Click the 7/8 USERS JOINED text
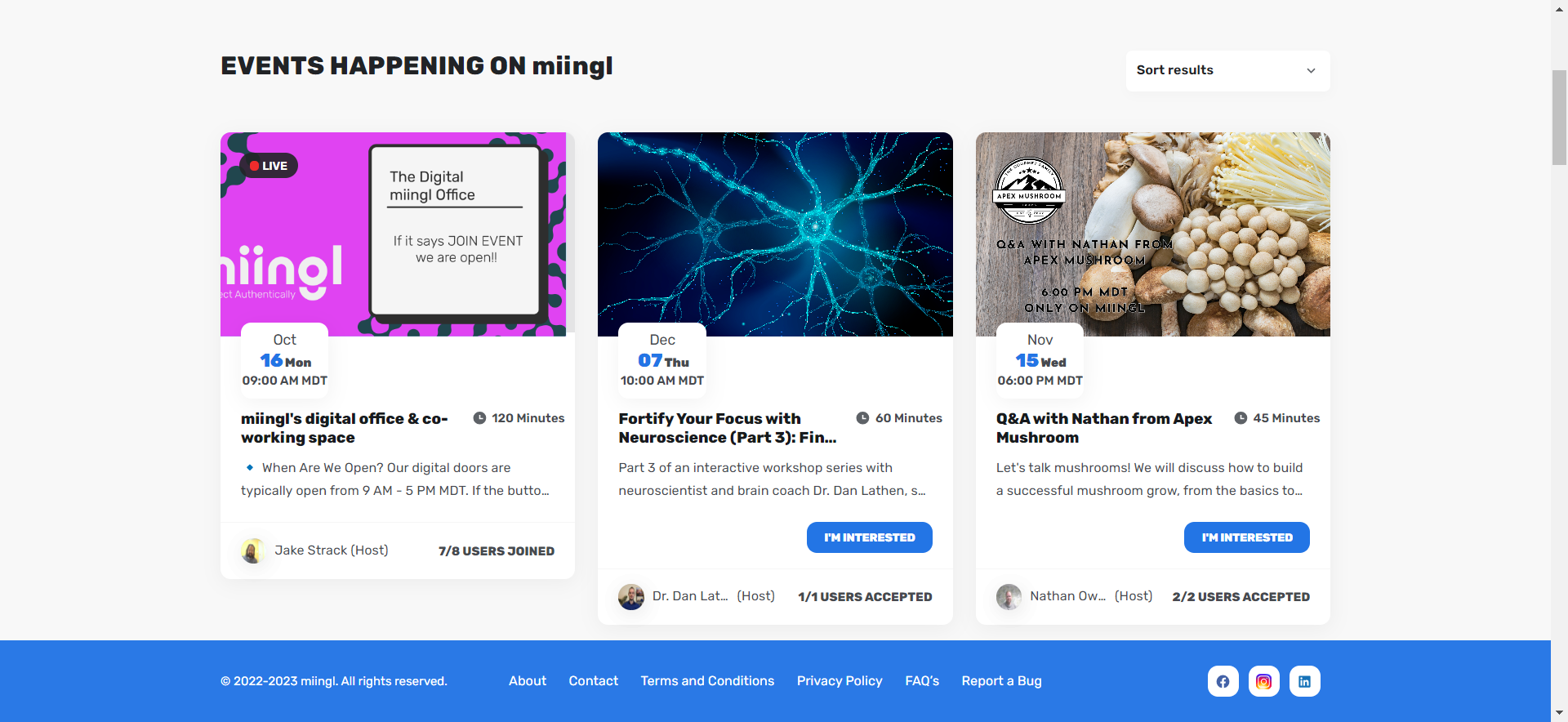Screen dimensions: 1568x722 (497, 551)
